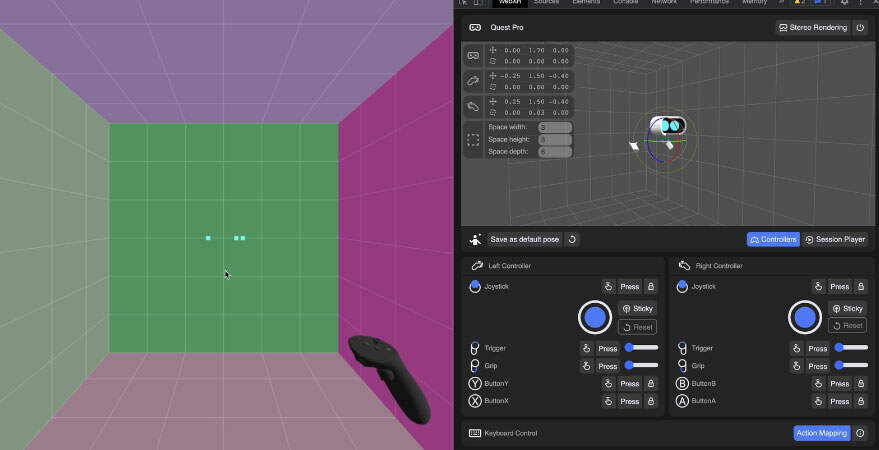Enable Sticky on the right joystick
The width and height of the screenshot is (879, 450).
tap(847, 309)
